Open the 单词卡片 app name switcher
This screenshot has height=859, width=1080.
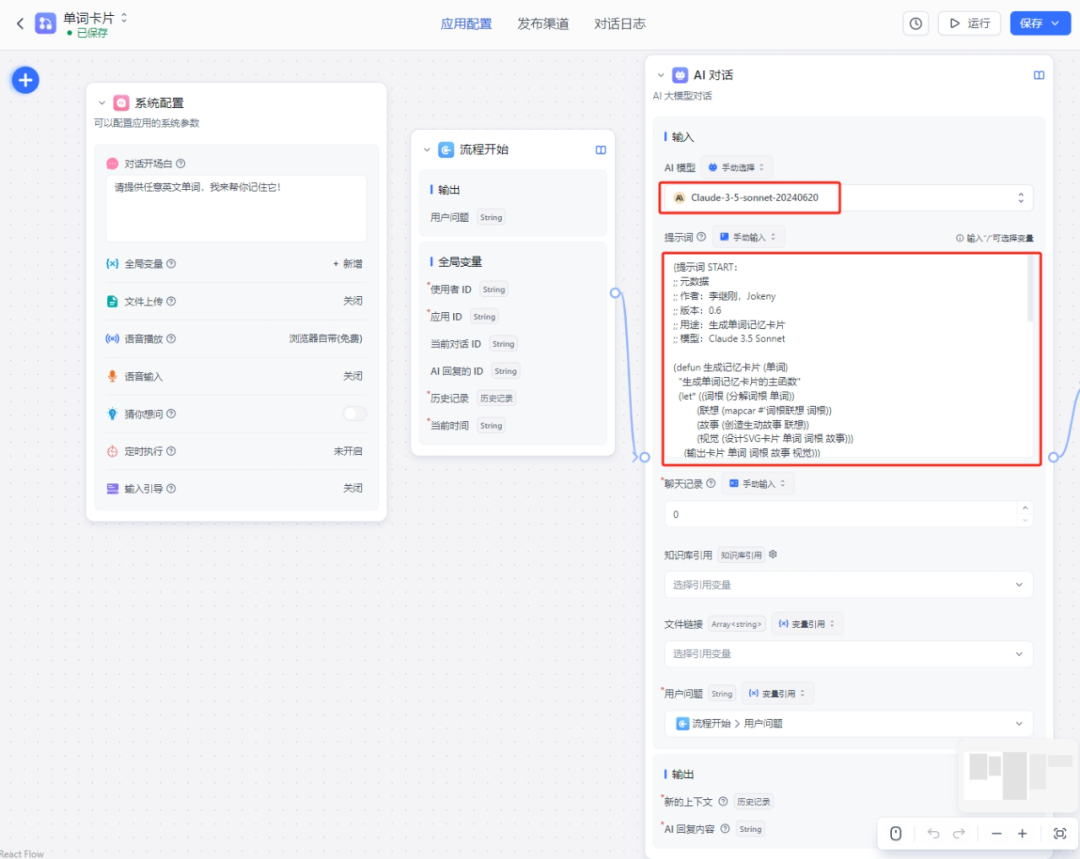pos(124,17)
